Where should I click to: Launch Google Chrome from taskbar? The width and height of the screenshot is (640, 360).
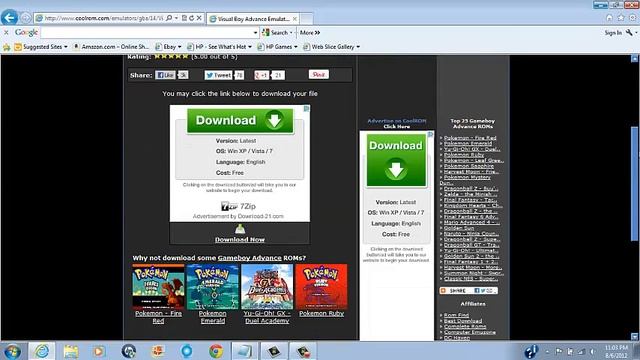click(x=216, y=351)
